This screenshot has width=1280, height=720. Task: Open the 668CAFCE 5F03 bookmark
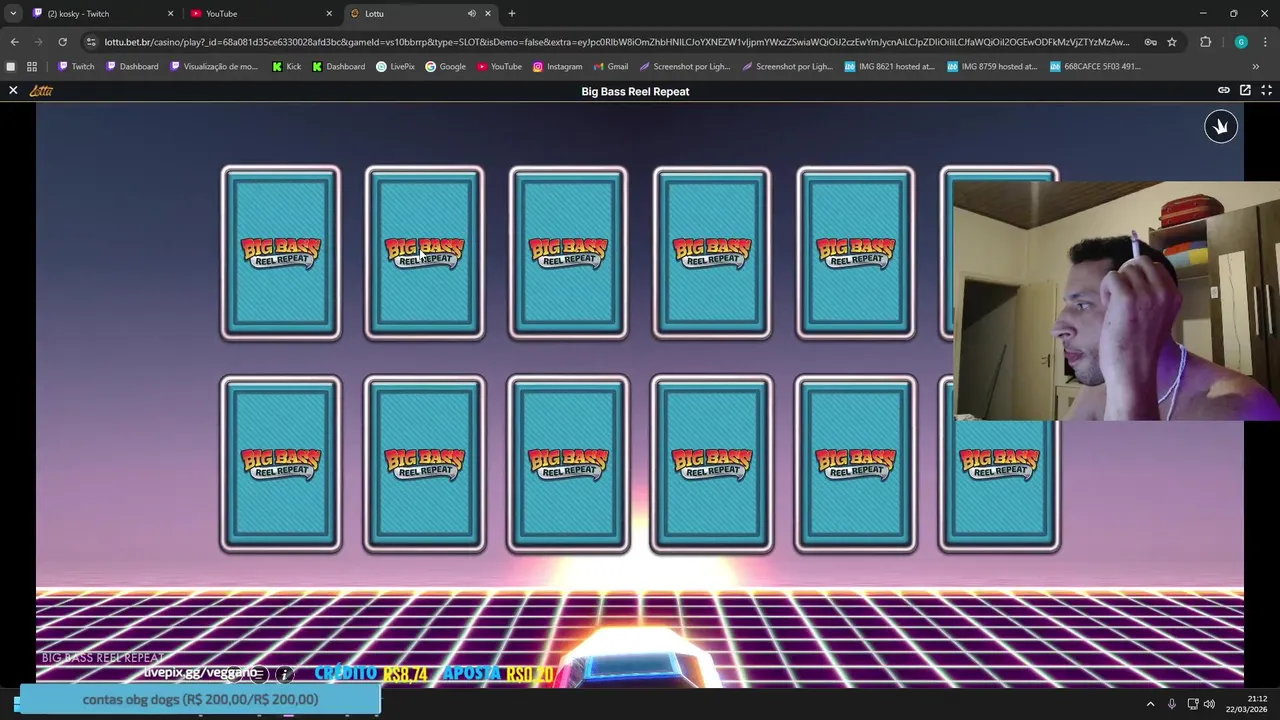[x=1095, y=67]
